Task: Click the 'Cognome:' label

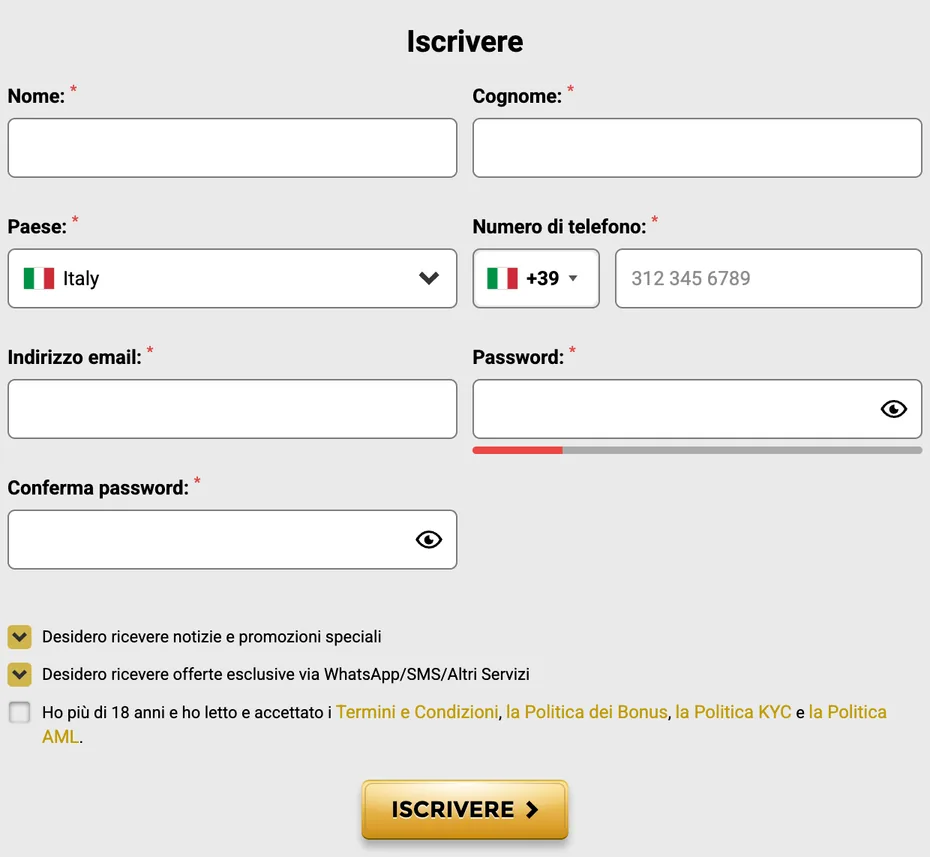Action: pyautogui.click(x=517, y=96)
